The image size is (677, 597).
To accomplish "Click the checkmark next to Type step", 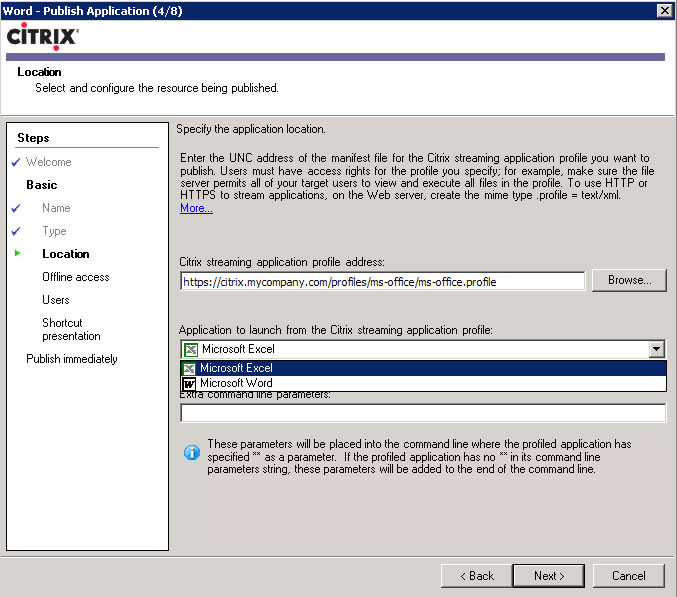I will (x=16, y=231).
